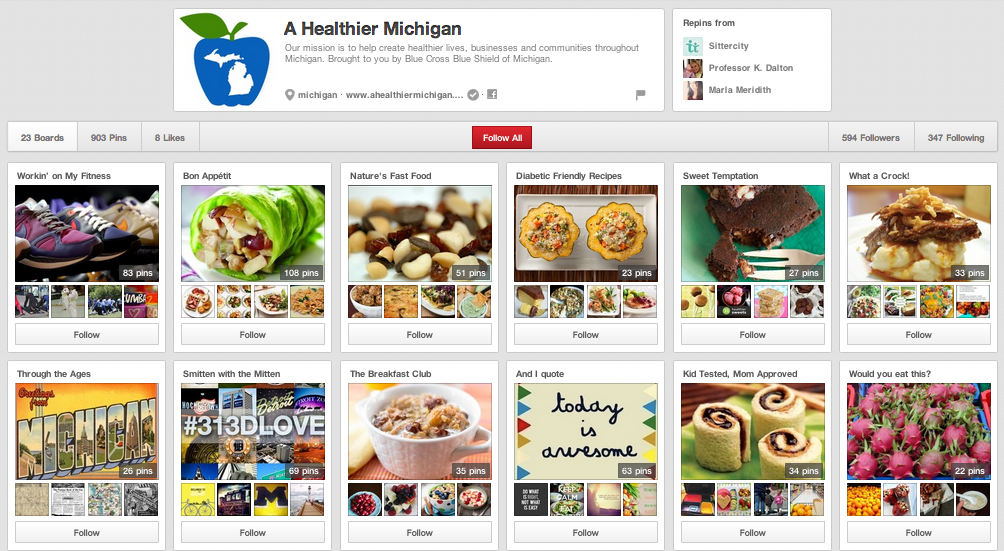The width and height of the screenshot is (1004, 551).
Task: Open the Sittercity logo avatar
Action: [x=693, y=46]
